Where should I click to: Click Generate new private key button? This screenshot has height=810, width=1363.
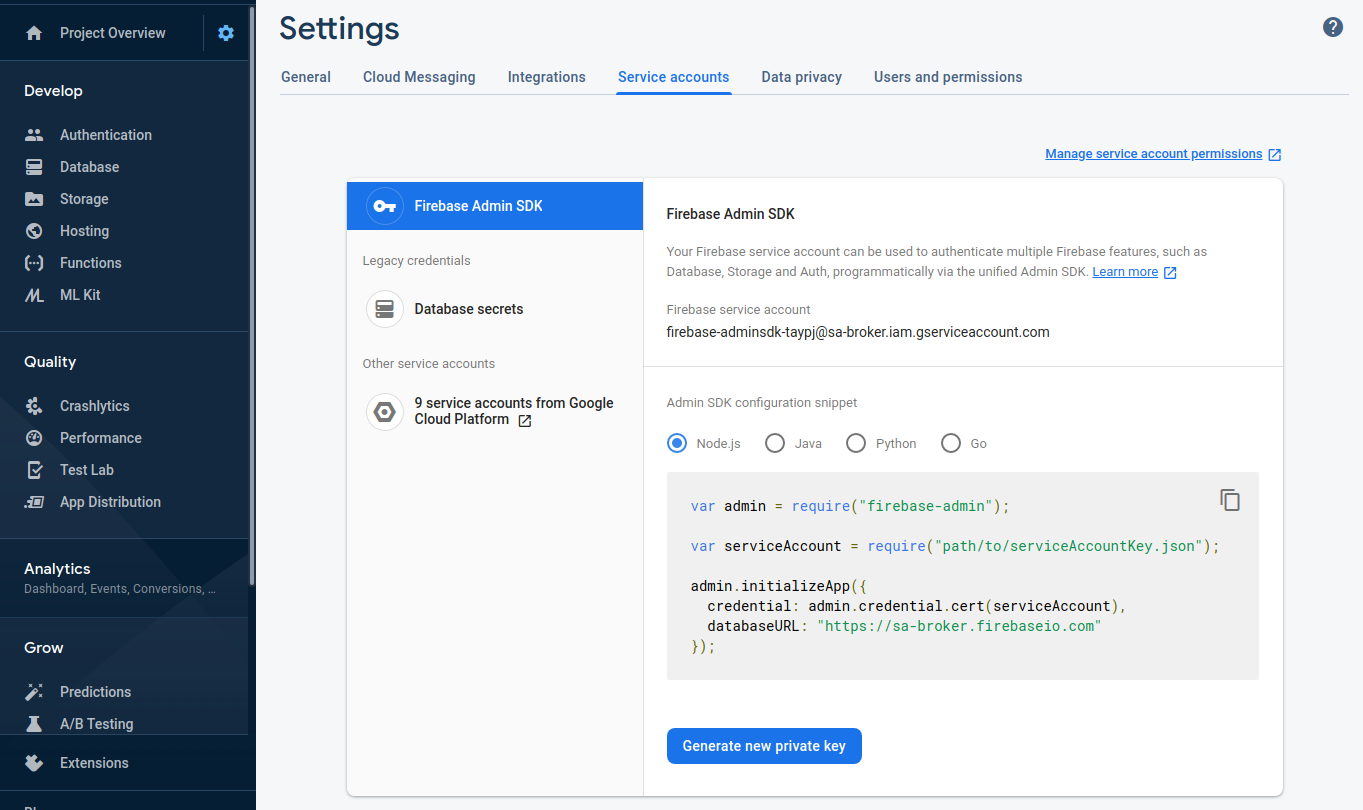(x=764, y=746)
